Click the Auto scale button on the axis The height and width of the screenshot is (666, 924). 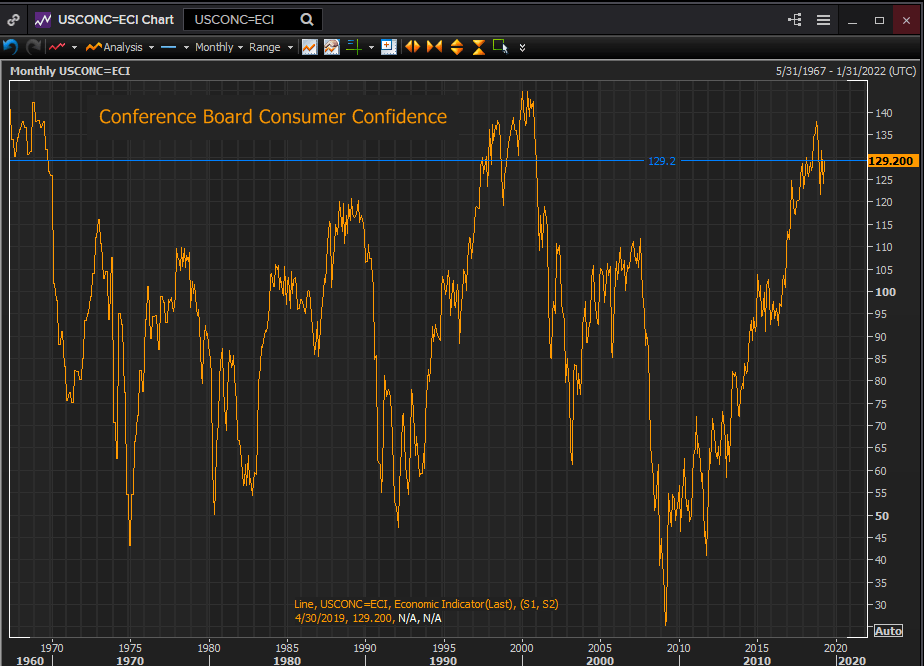888,630
